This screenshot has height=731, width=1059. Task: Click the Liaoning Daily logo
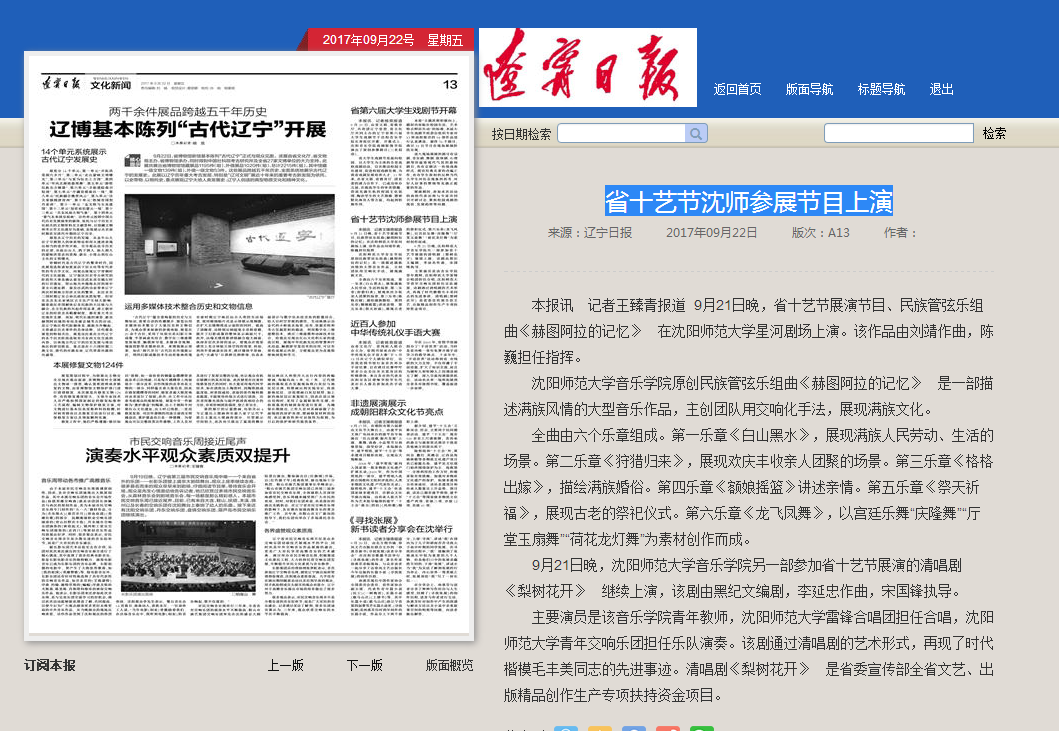tap(587, 67)
